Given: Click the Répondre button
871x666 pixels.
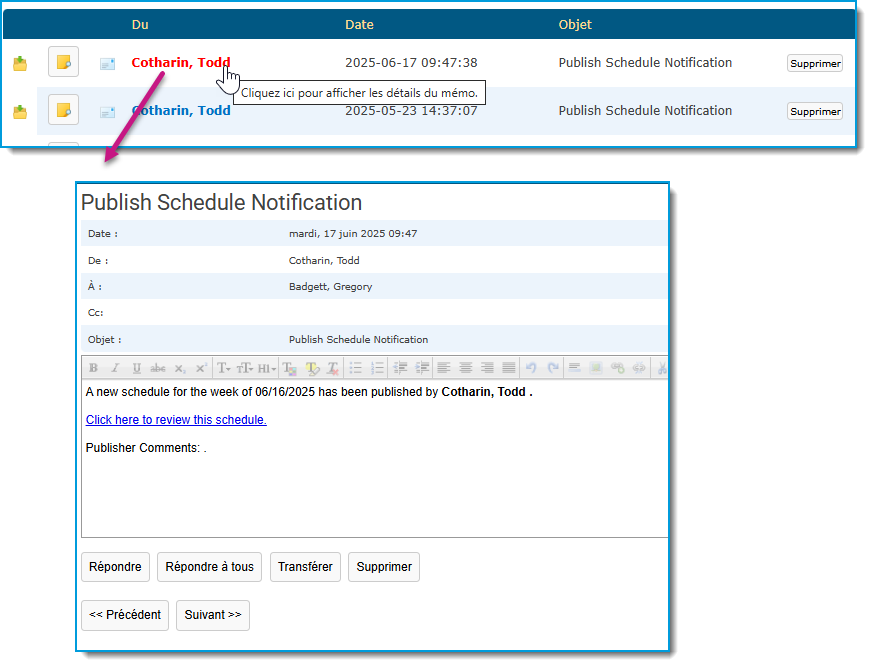Looking at the screenshot, I should 115,567.
